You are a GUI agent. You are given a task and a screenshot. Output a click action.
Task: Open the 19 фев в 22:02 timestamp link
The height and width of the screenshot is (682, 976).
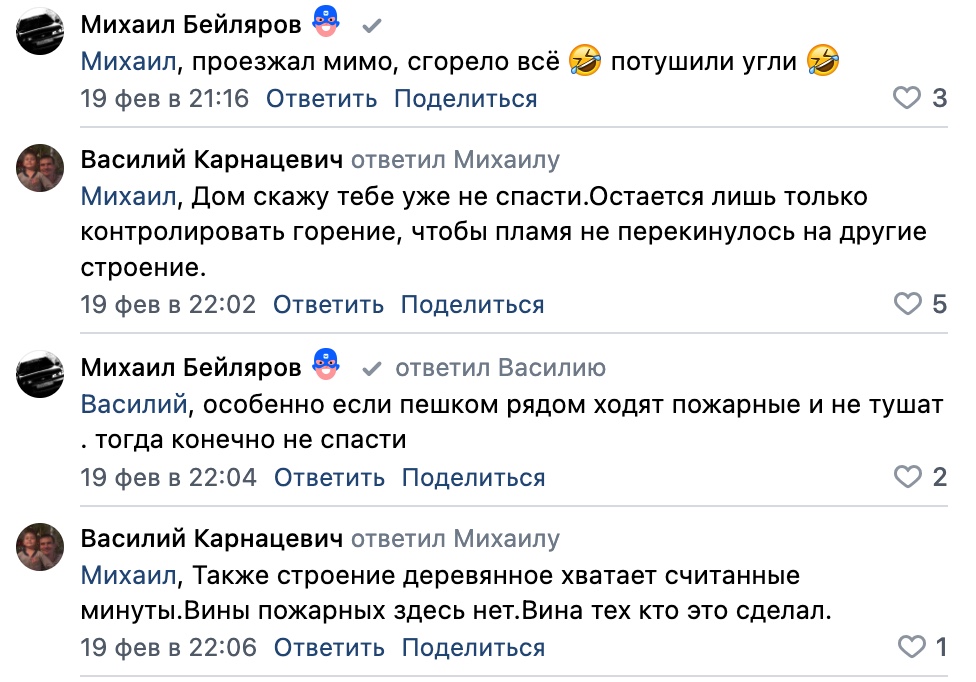tap(168, 305)
